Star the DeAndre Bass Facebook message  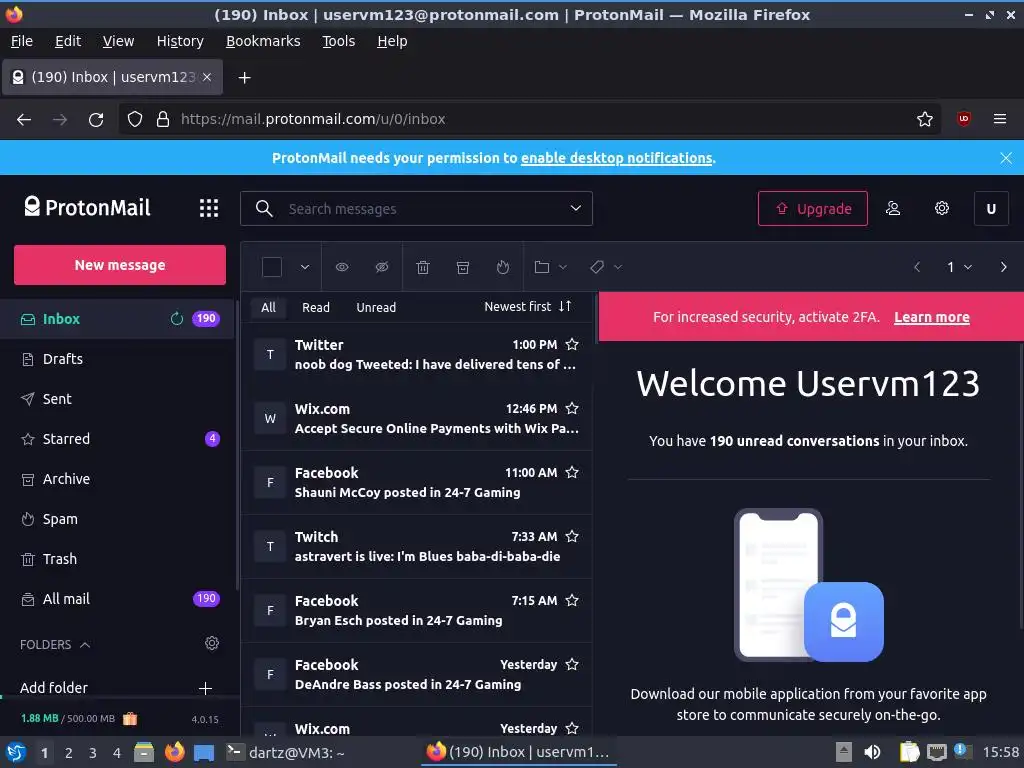(x=572, y=664)
